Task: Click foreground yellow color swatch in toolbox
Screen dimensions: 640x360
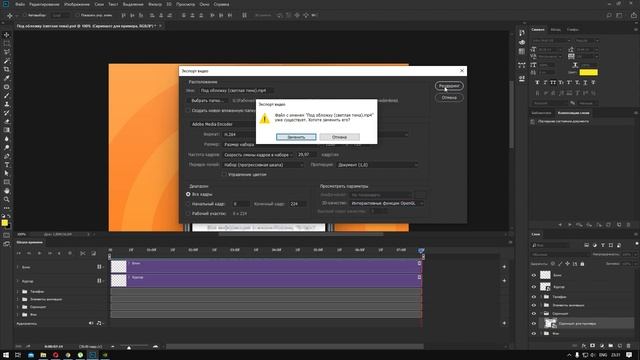Action: point(4,222)
